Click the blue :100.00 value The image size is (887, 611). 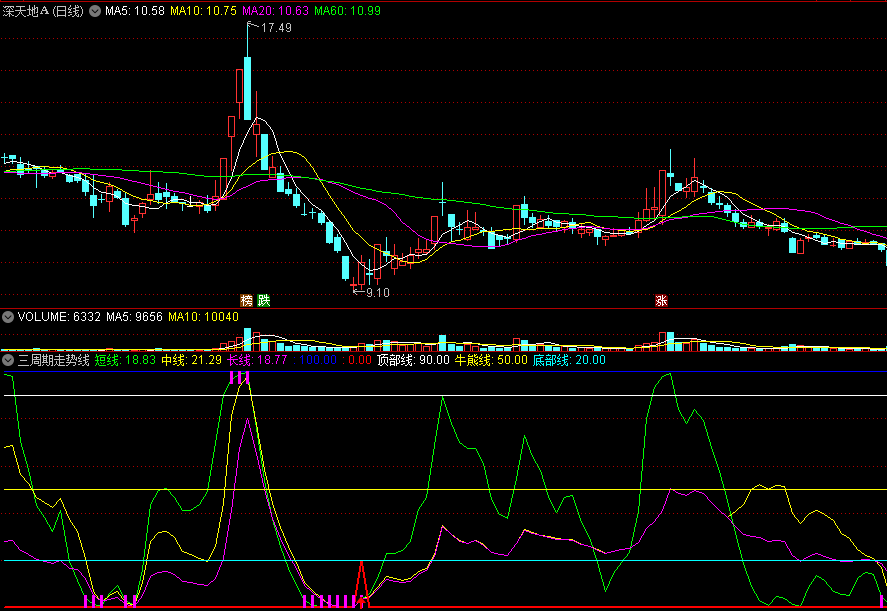pos(315,360)
